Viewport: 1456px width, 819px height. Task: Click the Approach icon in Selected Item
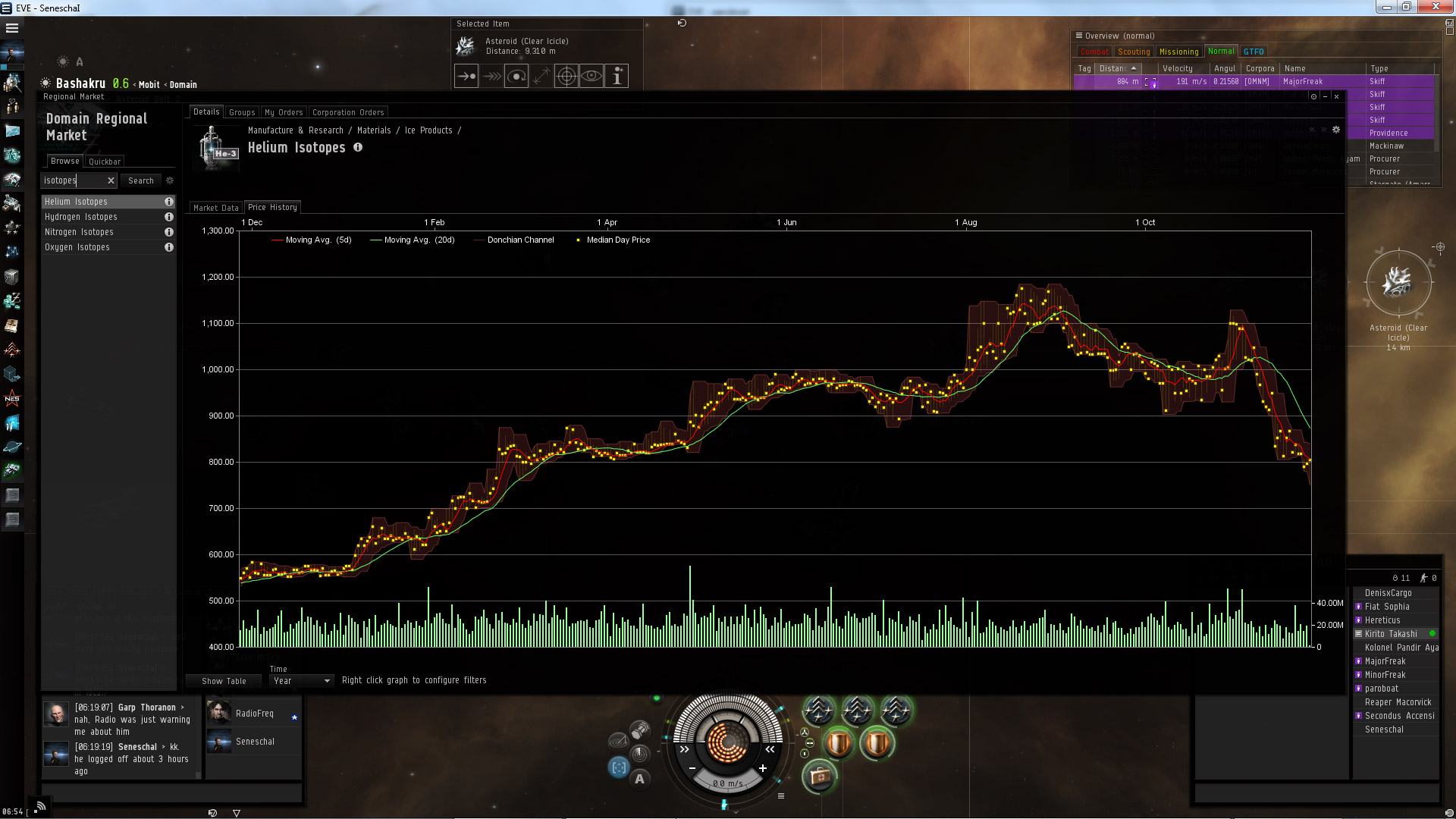click(x=466, y=76)
